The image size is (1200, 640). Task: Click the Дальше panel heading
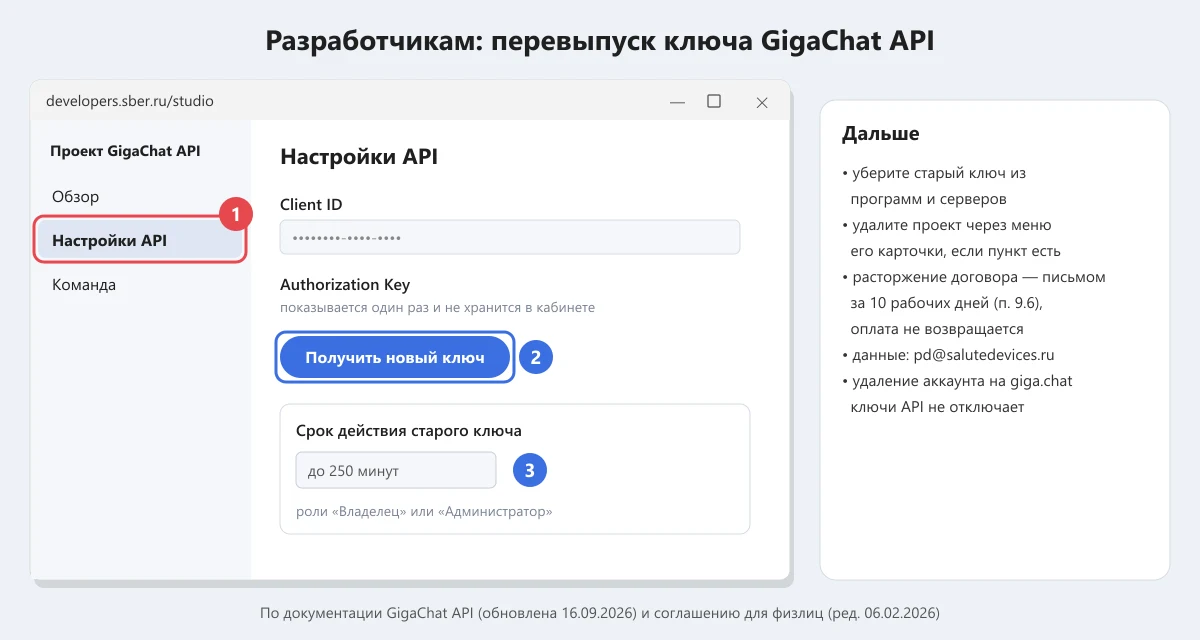tap(881, 134)
